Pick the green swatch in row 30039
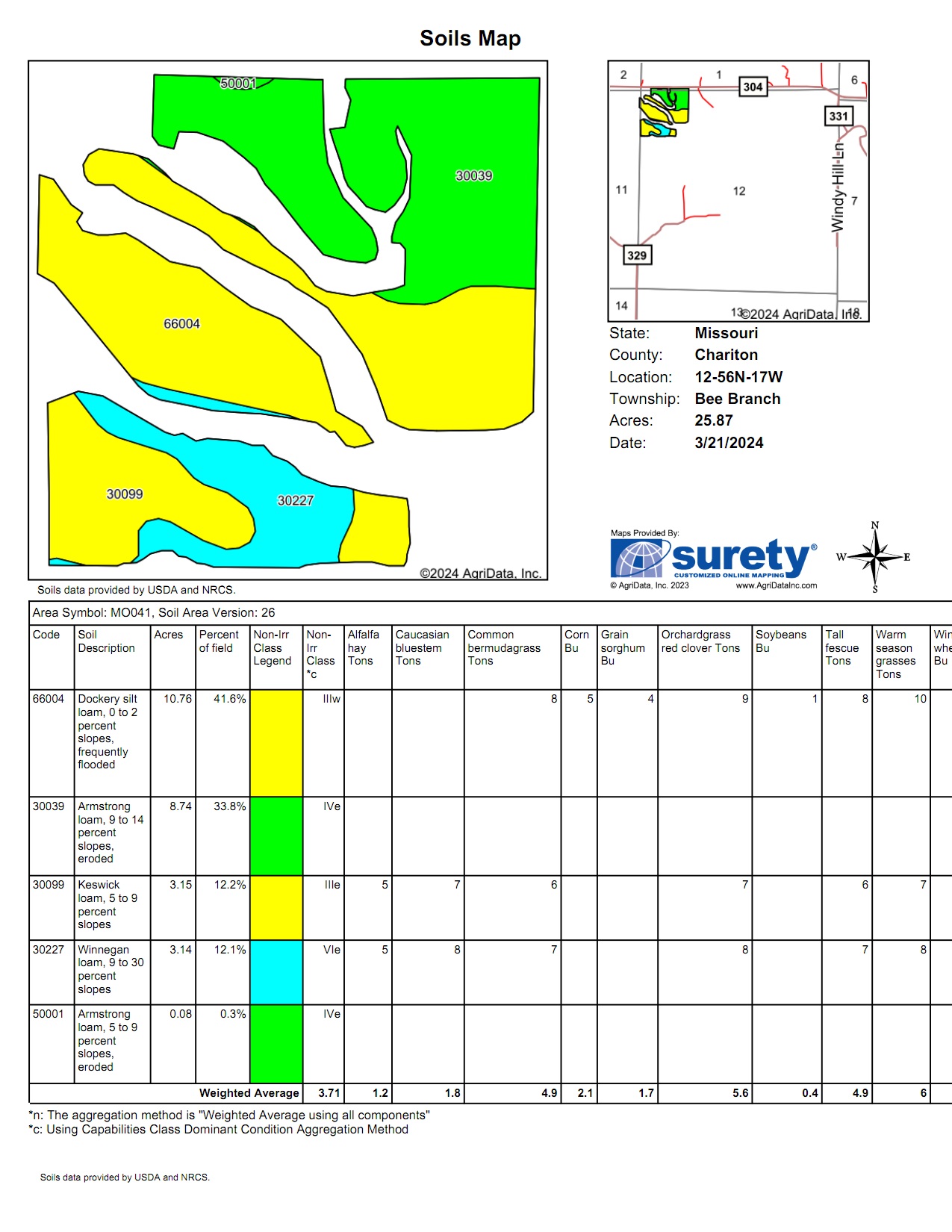This screenshot has height=1232, width=952. [276, 836]
